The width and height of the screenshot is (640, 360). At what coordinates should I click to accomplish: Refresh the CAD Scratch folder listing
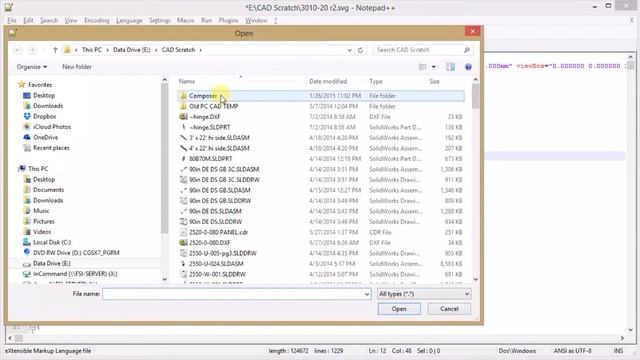pyautogui.click(x=360, y=50)
